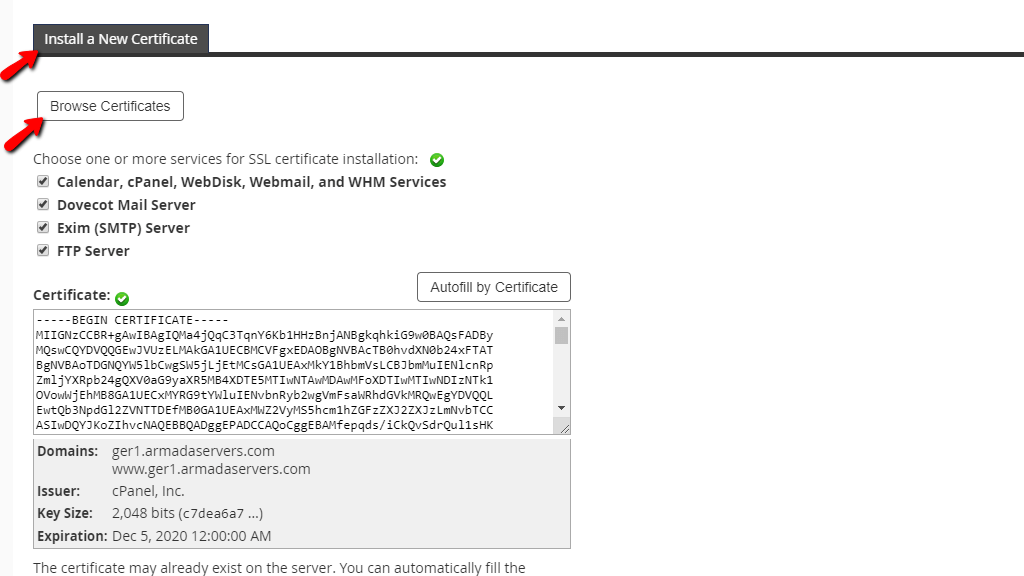
Task: Select the domain ger1.armadaservers.com text
Action: [193, 451]
